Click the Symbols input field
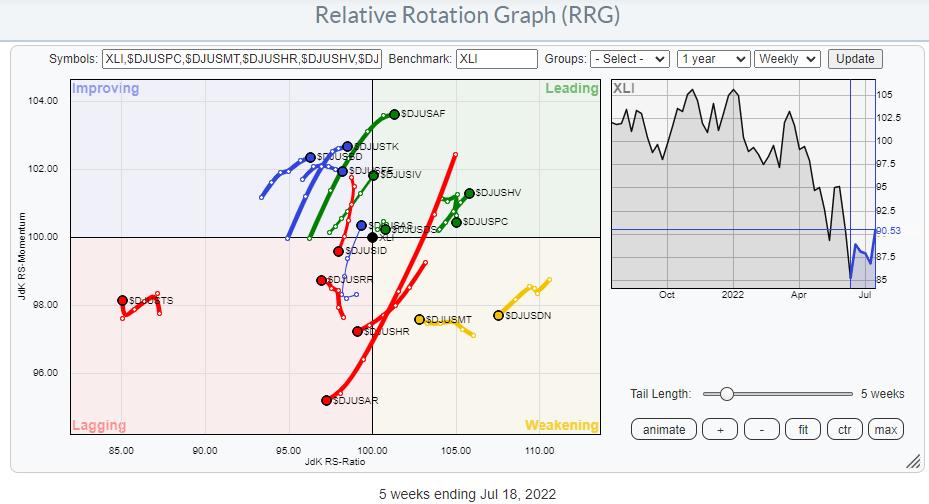Image resolution: width=929 pixels, height=504 pixels. coord(242,59)
